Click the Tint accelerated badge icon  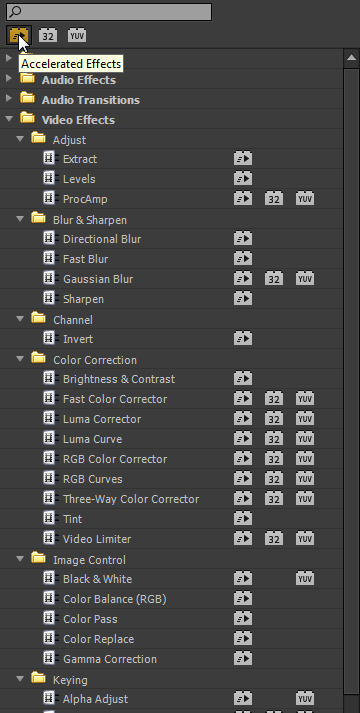(x=243, y=518)
